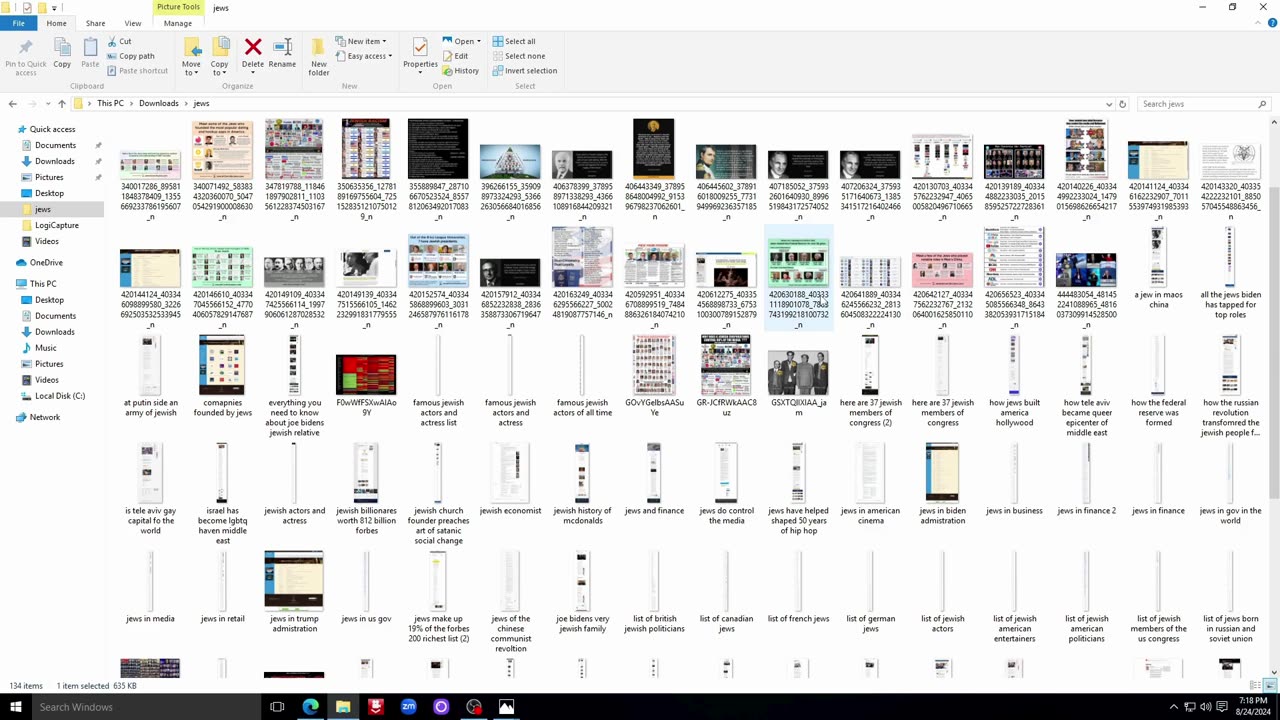Click the taskbar clock showing 7:18 PM
Image resolution: width=1280 pixels, height=720 pixels.
click(1253, 707)
